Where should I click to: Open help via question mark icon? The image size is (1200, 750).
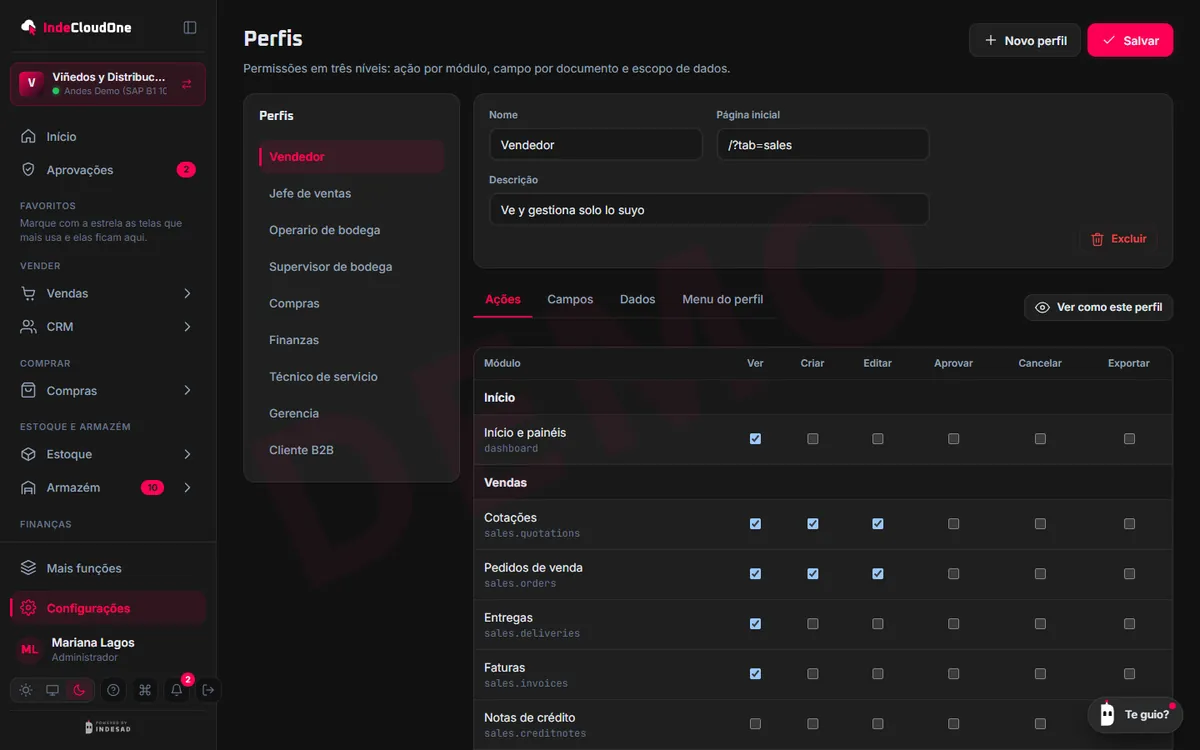coord(113,690)
